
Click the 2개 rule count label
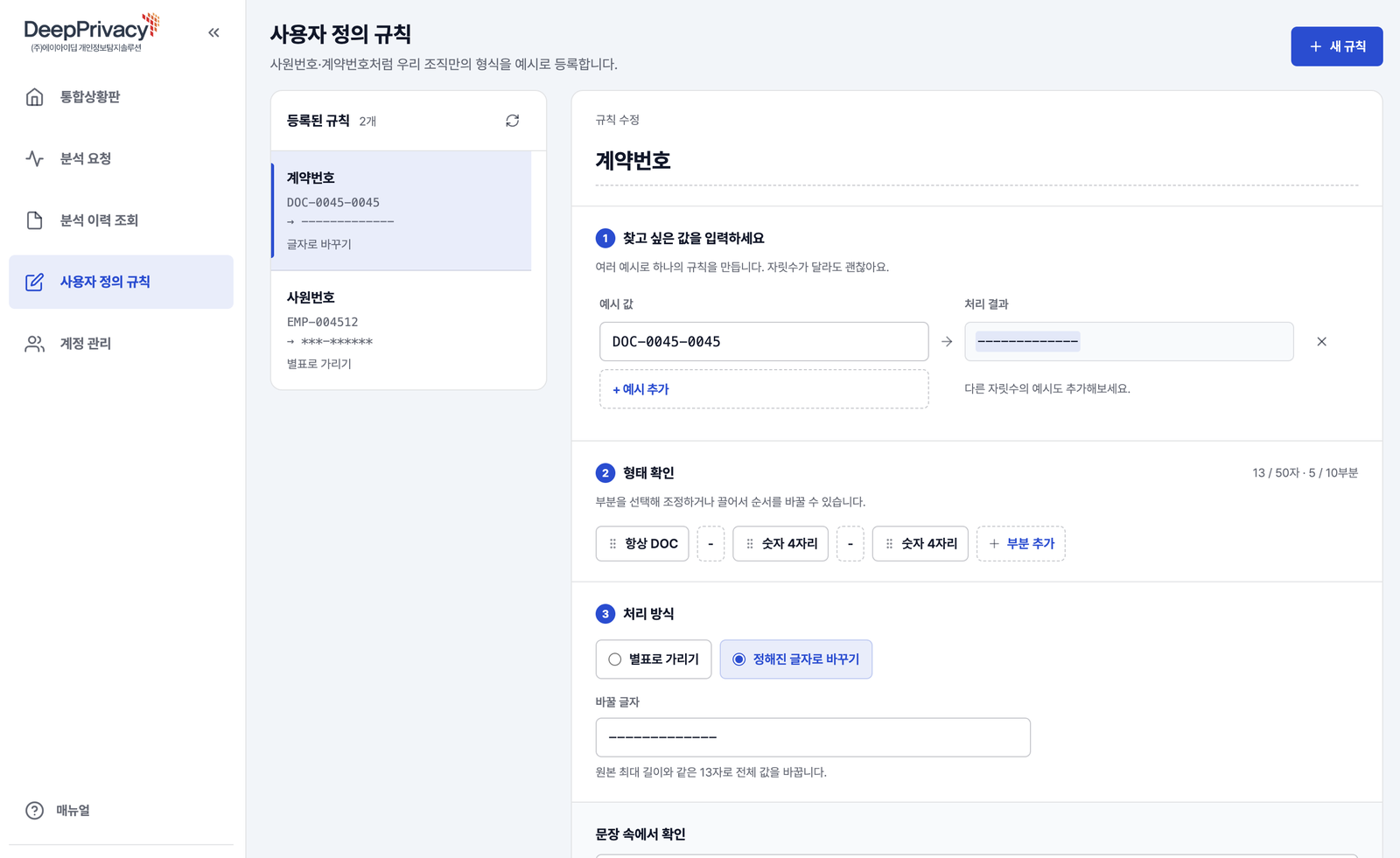[x=367, y=122]
